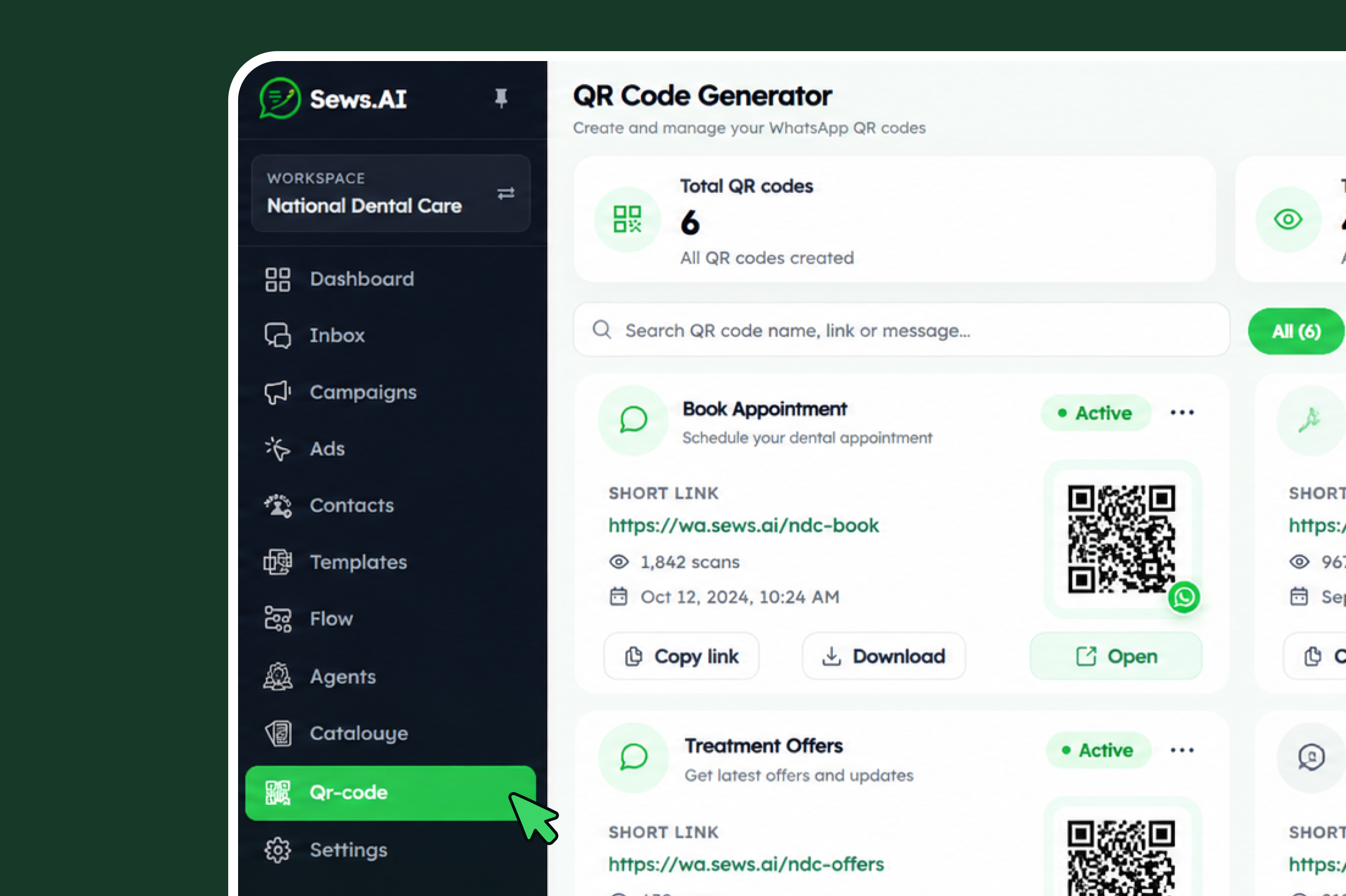This screenshot has height=896, width=1346.
Task: Open the Dashboard menu item
Action: tap(391, 279)
